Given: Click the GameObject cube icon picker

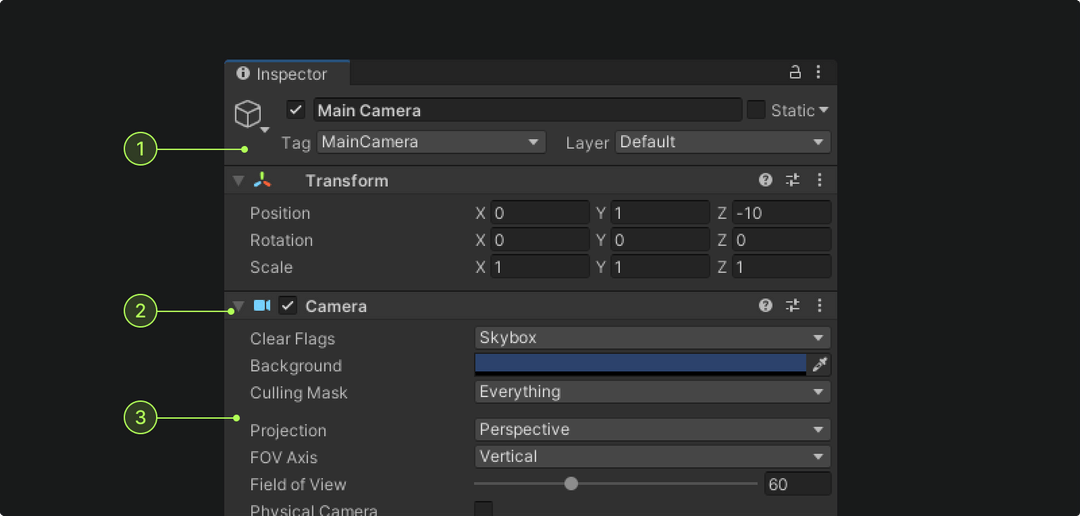Looking at the screenshot, I should coord(249,113).
